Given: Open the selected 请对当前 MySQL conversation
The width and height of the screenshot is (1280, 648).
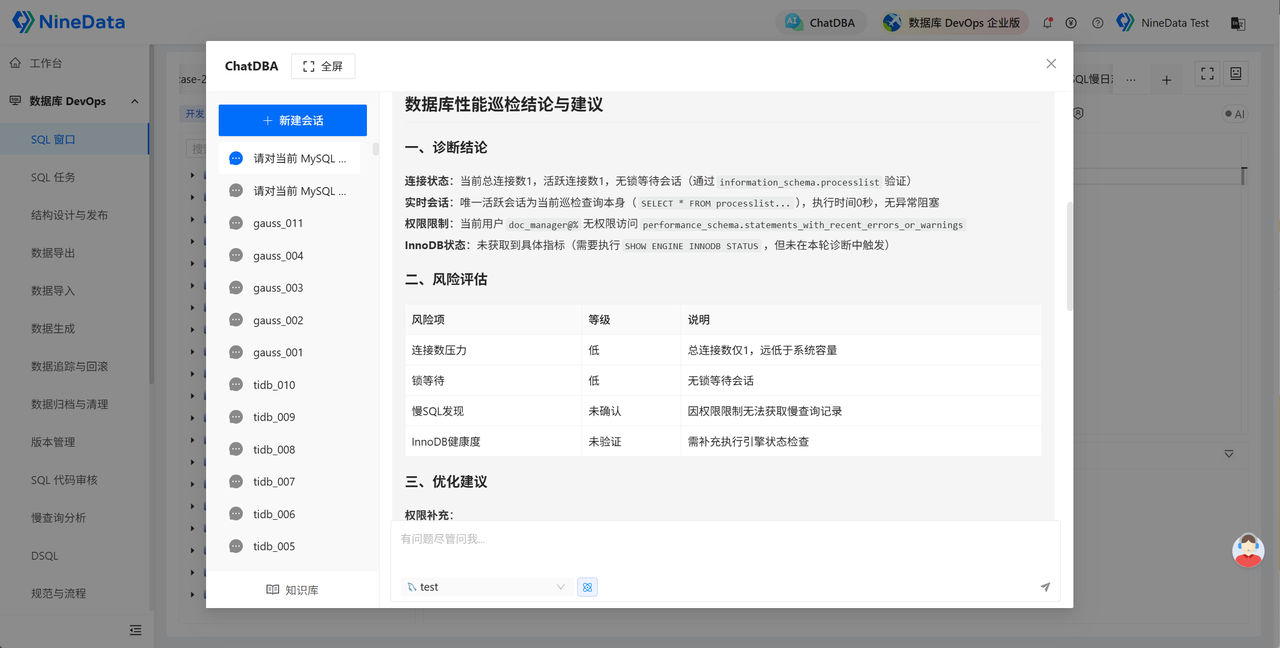Looking at the screenshot, I should coord(289,158).
